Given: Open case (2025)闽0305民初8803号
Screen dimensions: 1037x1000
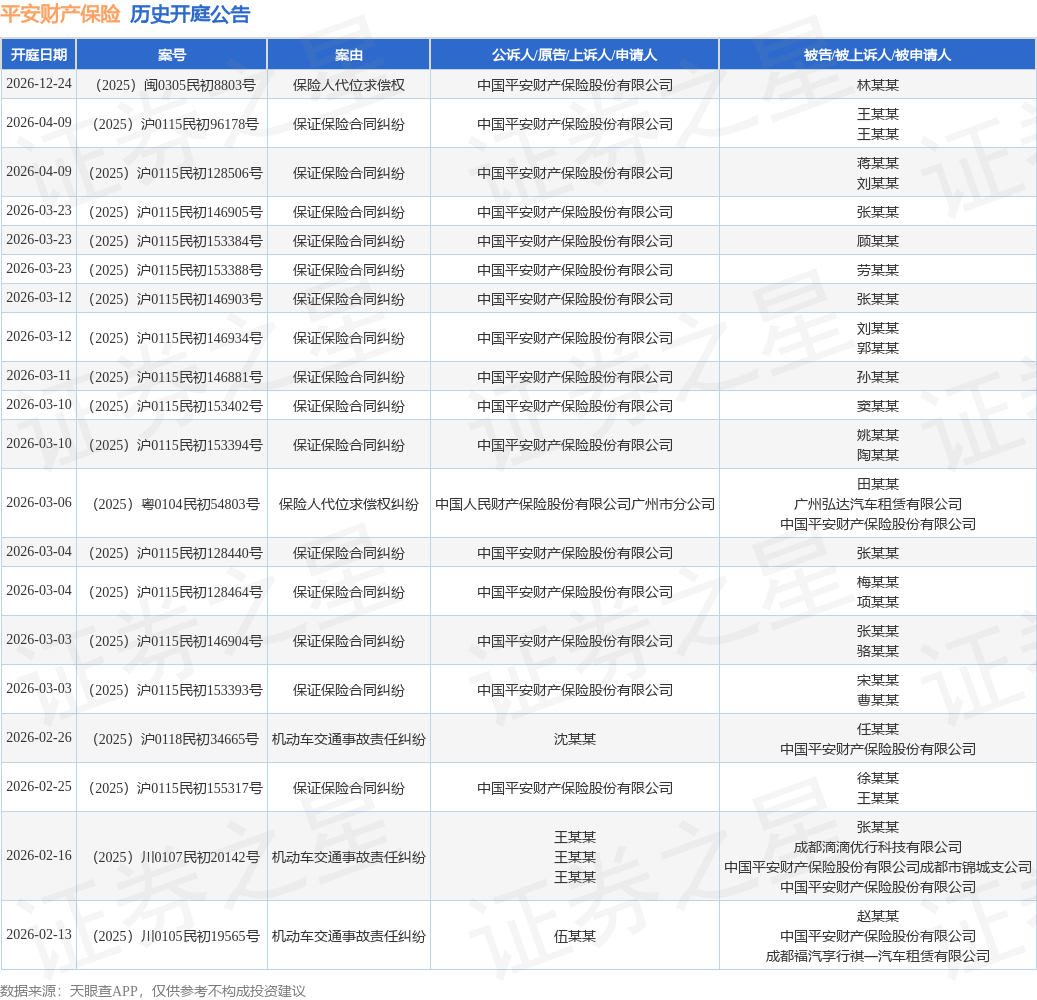Looking at the screenshot, I should pos(172,85).
